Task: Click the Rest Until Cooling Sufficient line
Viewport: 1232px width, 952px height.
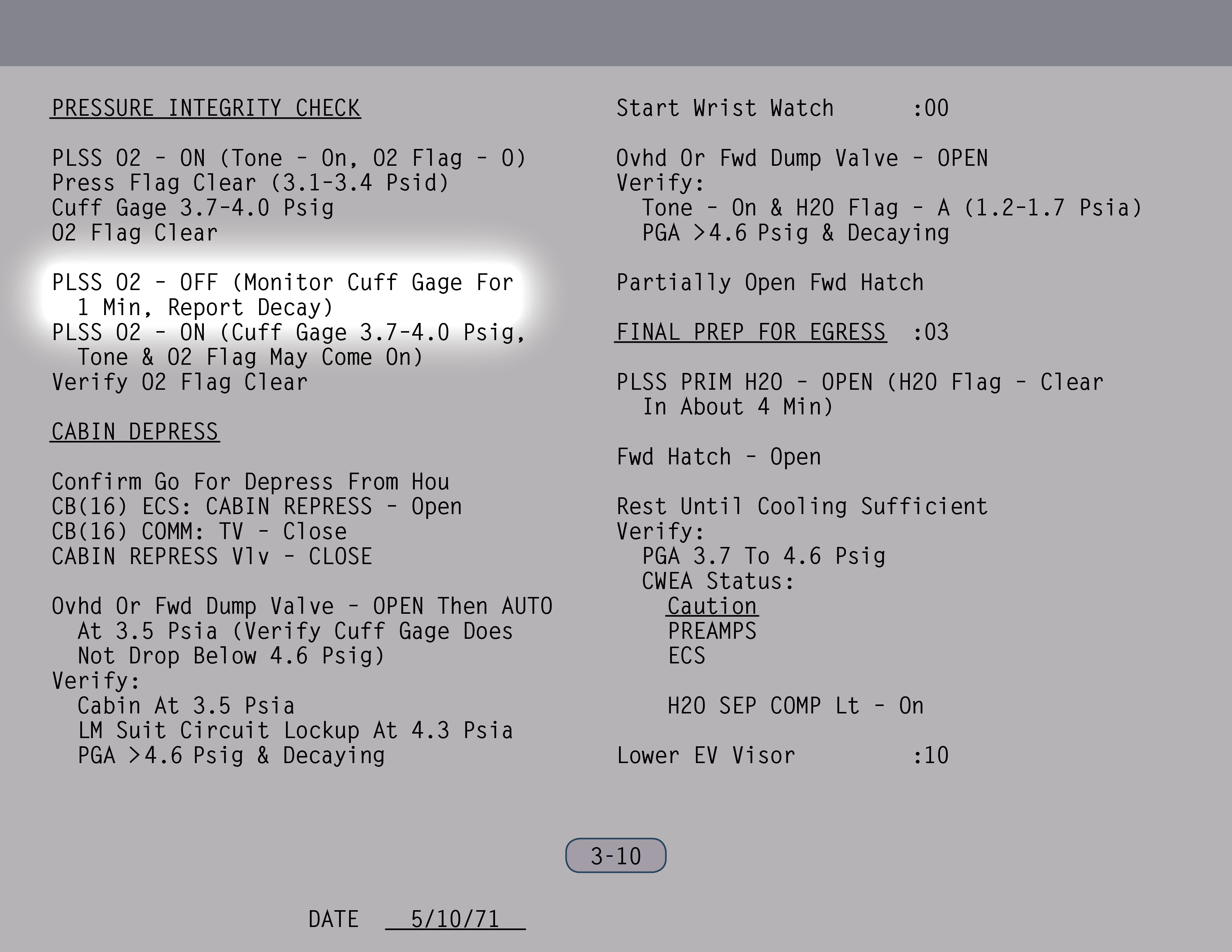Action: 802,507
